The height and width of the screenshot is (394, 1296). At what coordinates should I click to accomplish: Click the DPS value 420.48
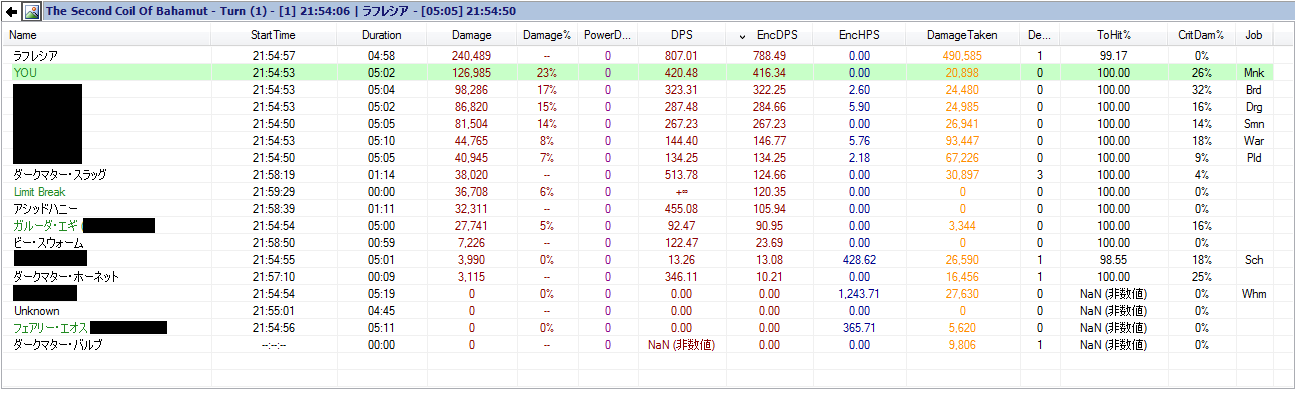pos(682,73)
